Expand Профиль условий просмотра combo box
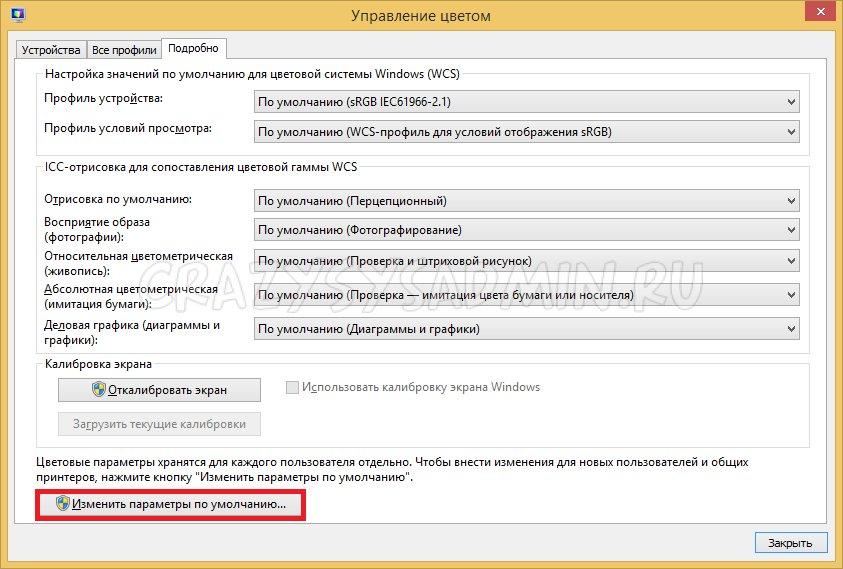 (x=526, y=132)
